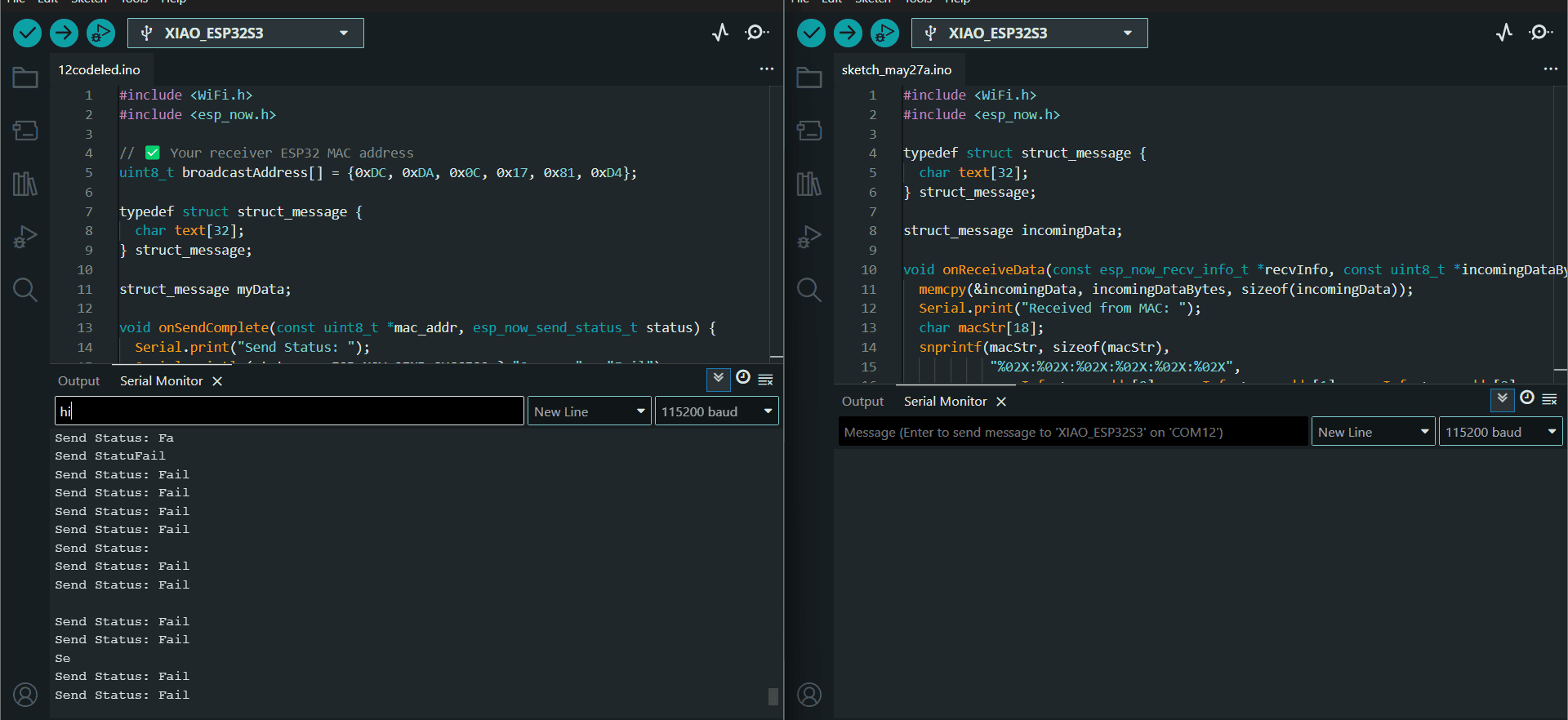Toggle timestamp in left Serial Monitor
This screenshot has height=720, width=1568.
point(743,377)
